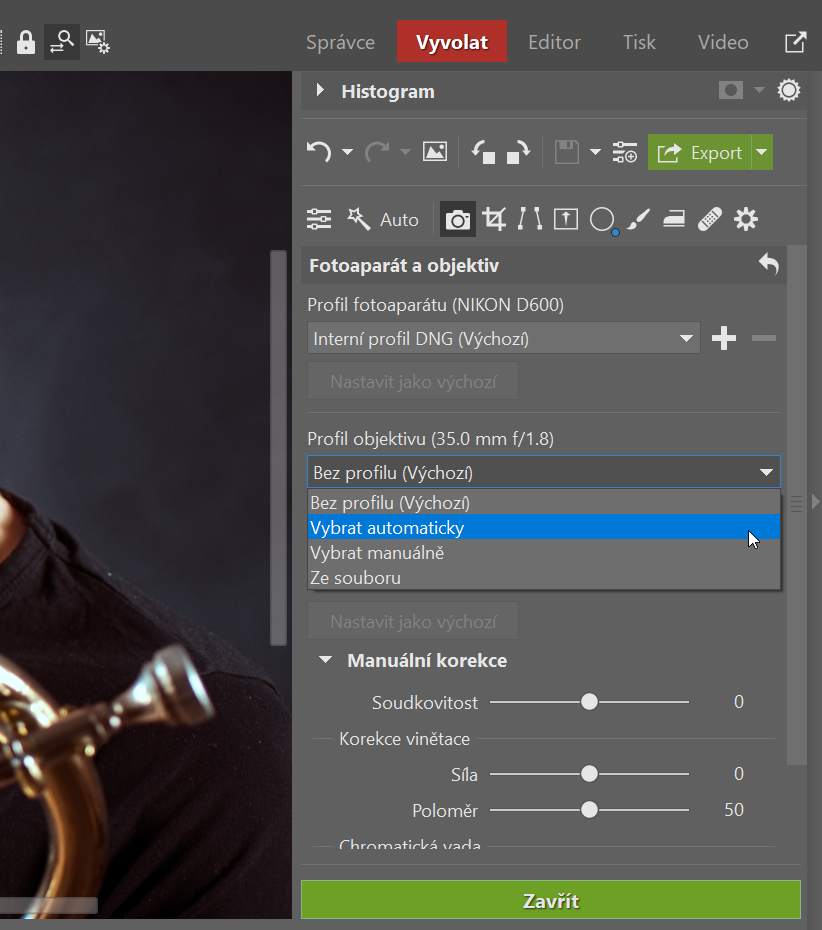
Task: Open the develop module settings gear
Action: (746, 219)
